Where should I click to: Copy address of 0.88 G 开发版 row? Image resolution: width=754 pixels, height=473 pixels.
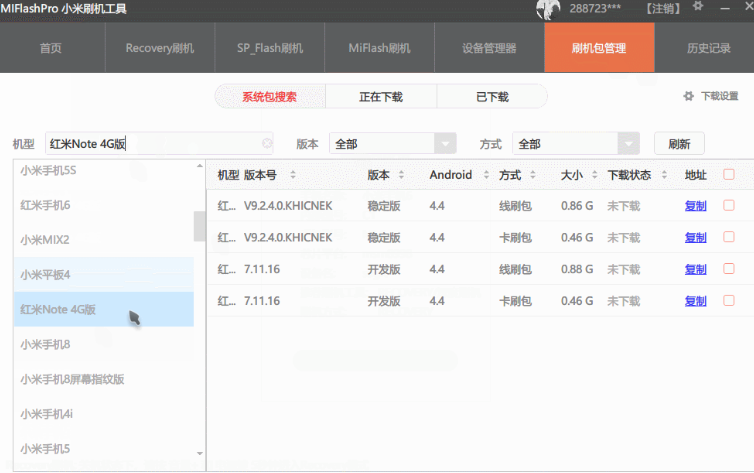point(695,269)
